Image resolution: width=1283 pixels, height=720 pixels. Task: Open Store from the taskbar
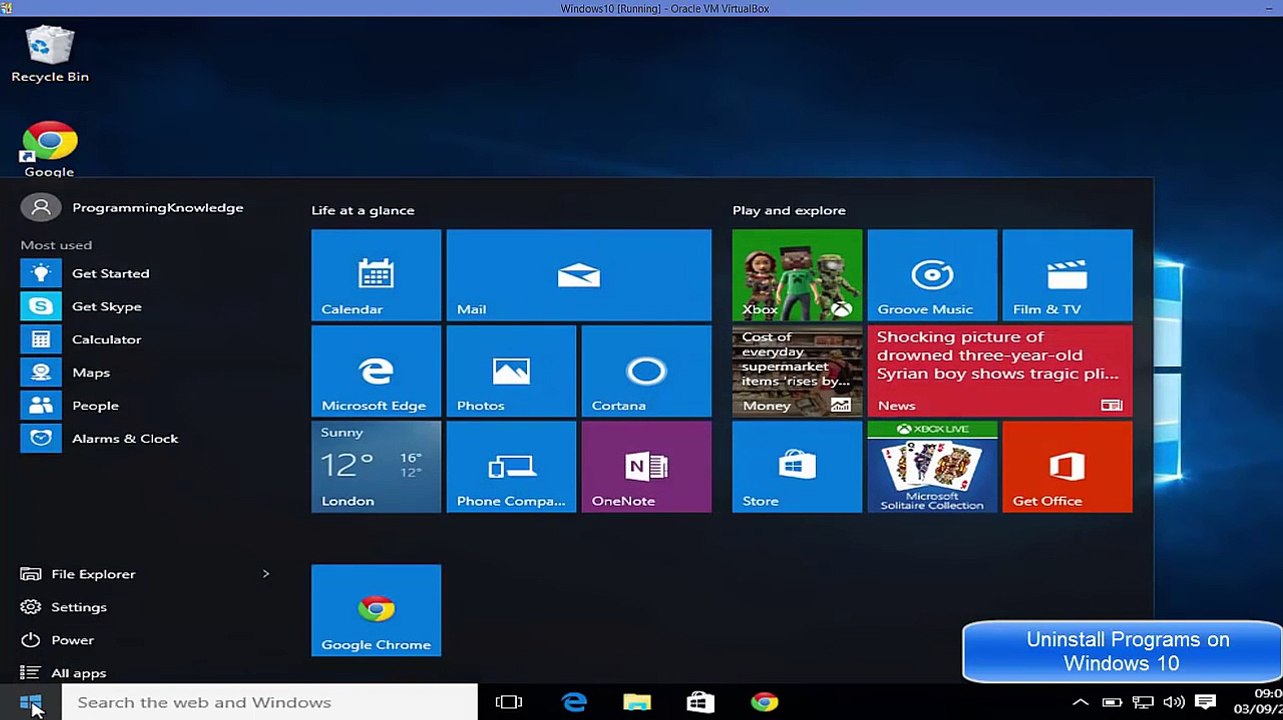coord(701,702)
